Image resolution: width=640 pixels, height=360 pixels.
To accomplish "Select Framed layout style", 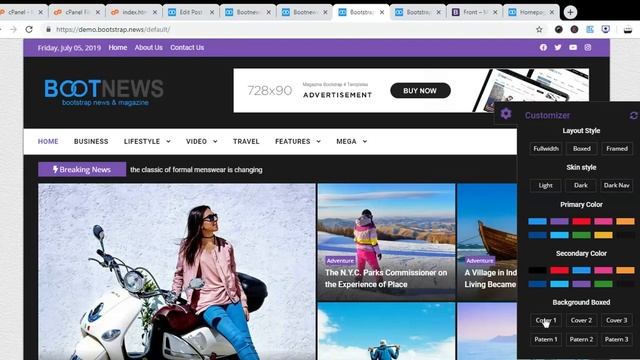I will click(x=617, y=149).
